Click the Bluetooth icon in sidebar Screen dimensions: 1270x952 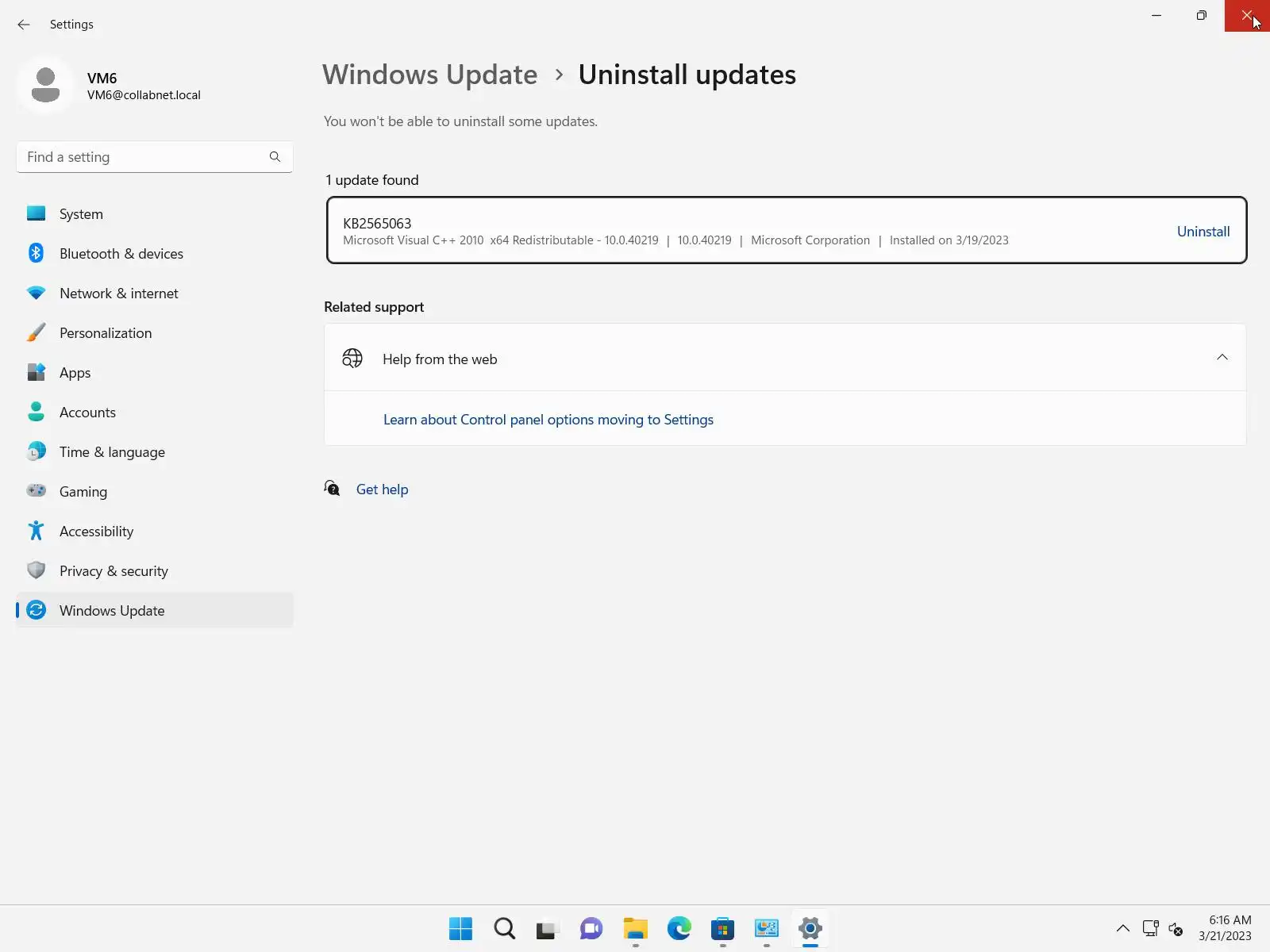[36, 253]
